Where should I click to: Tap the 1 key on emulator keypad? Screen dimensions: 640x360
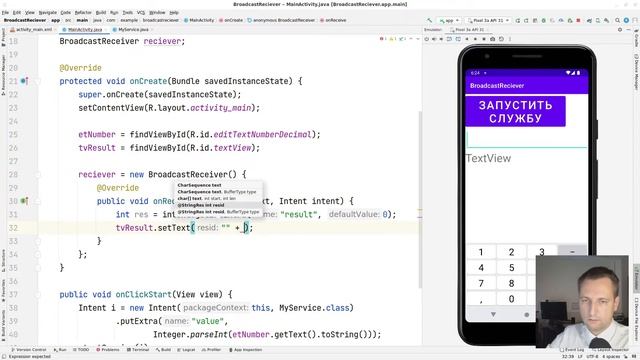[481, 252]
